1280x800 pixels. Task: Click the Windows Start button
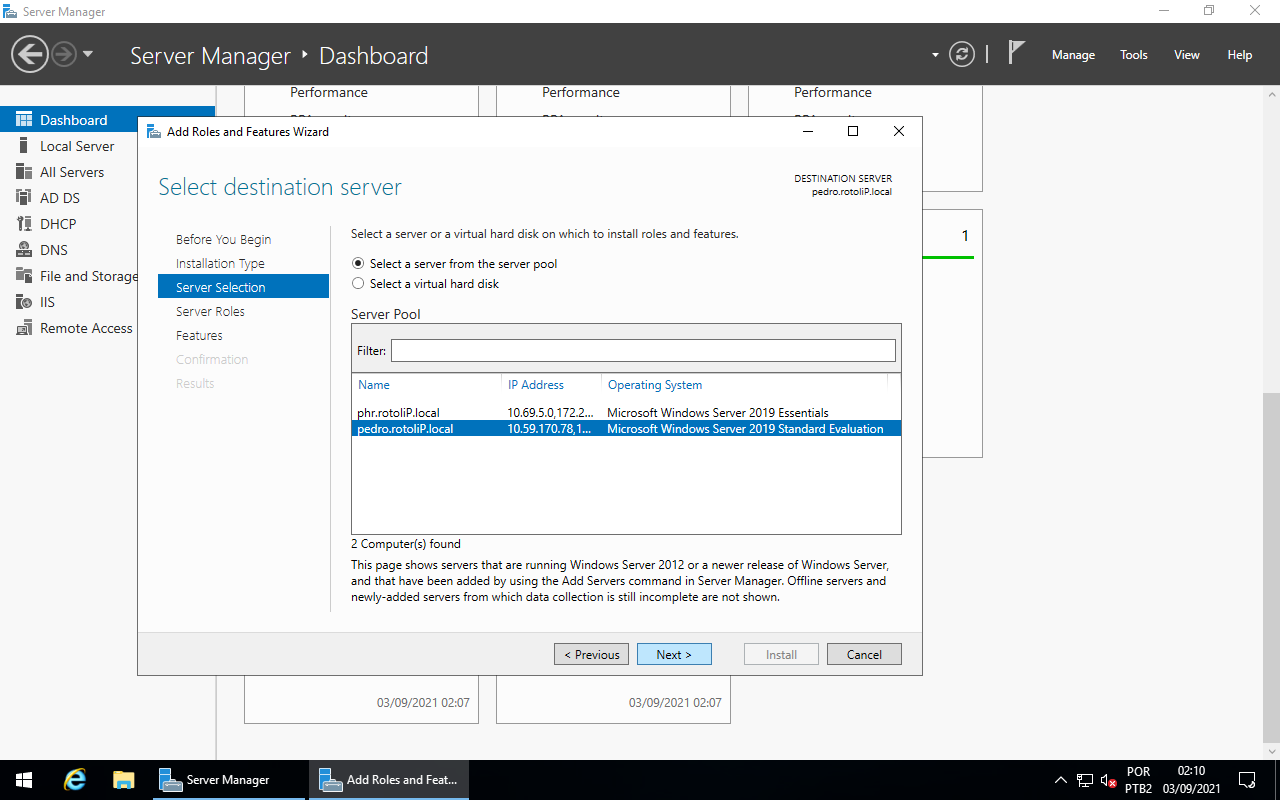24,780
